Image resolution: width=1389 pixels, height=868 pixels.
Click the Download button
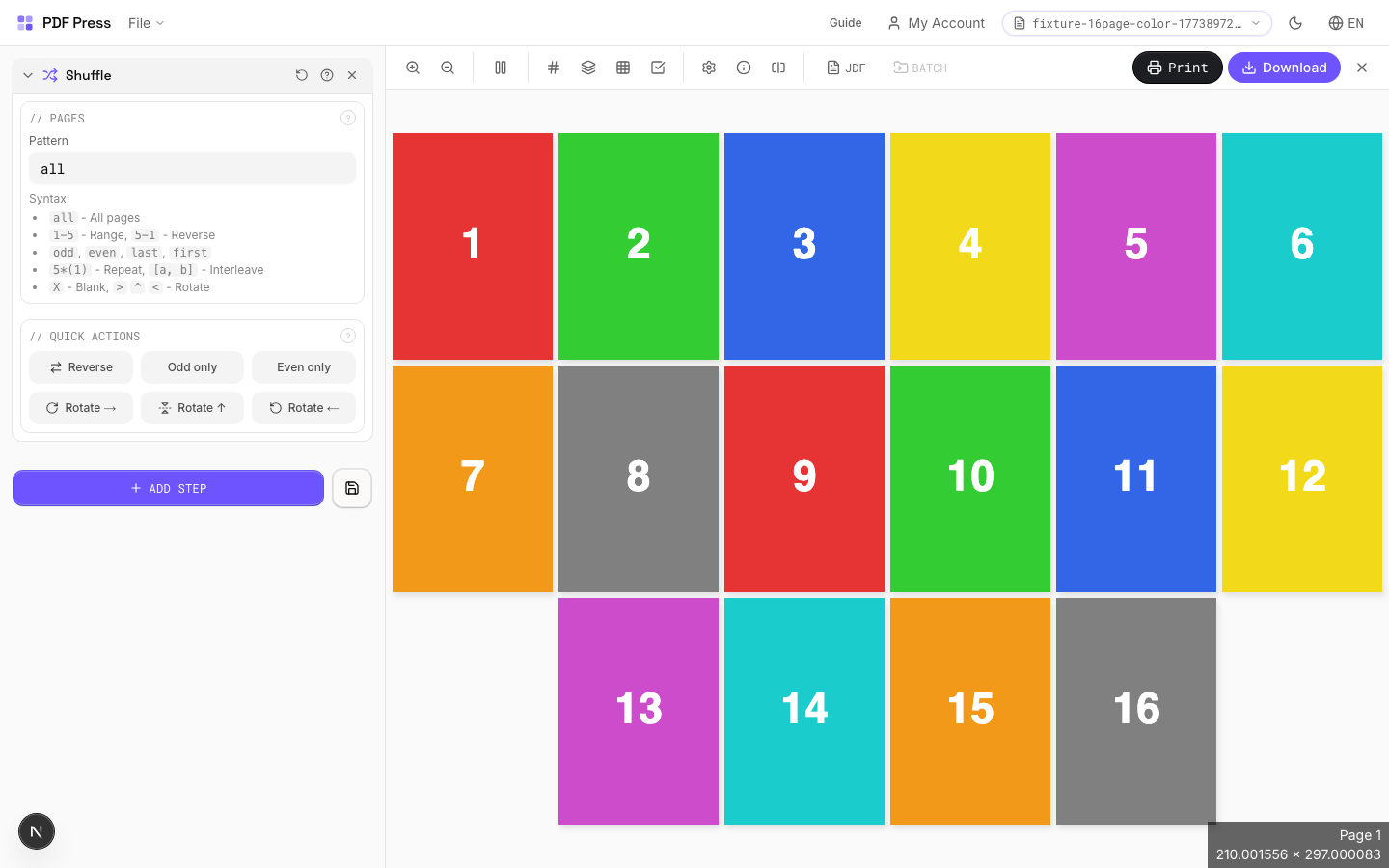[x=1284, y=68]
